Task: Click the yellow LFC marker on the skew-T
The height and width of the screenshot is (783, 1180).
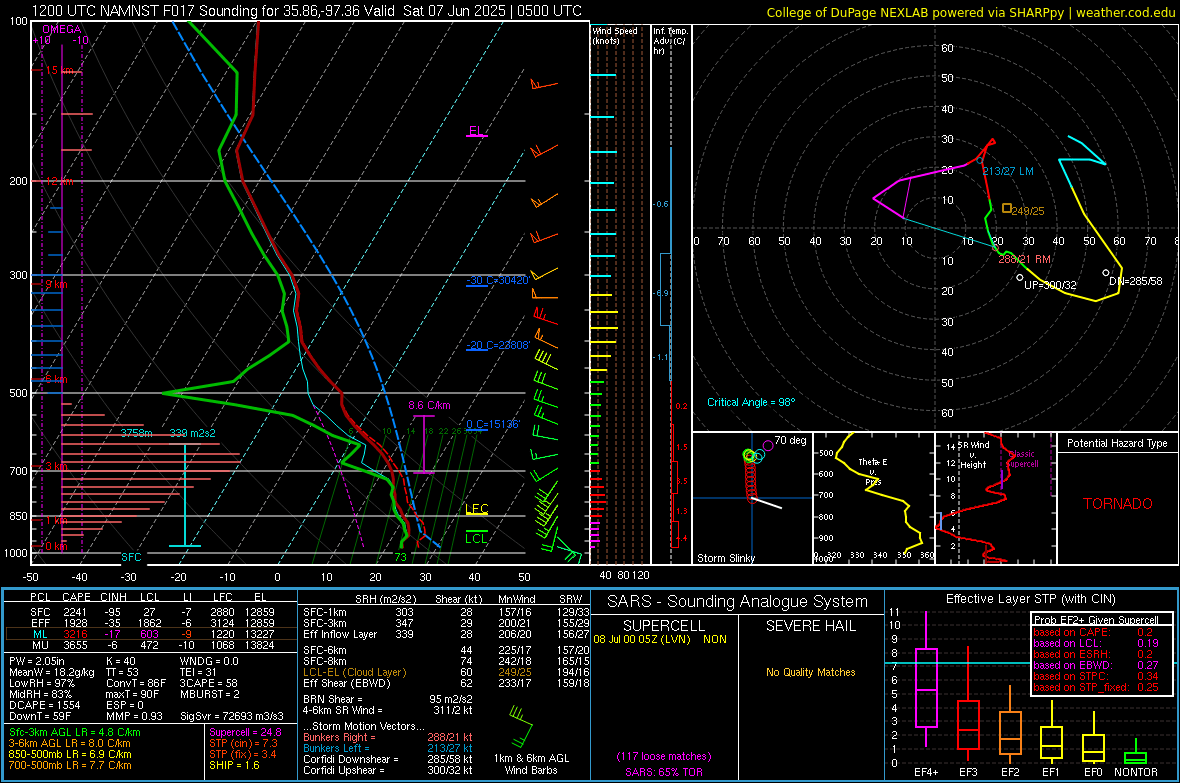Action: pos(476,509)
